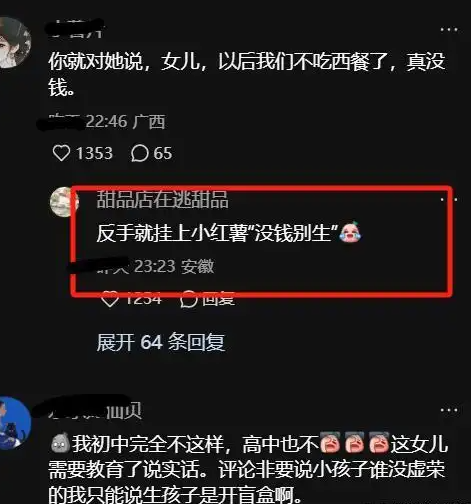The width and height of the screenshot is (471, 504).
Task: Tap the crying-laughing emoji after 没钱别生
Action: point(350,232)
